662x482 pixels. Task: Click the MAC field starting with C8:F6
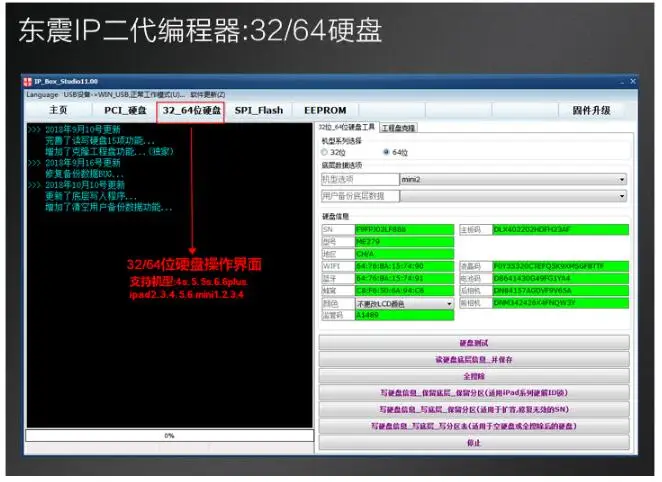click(x=404, y=291)
